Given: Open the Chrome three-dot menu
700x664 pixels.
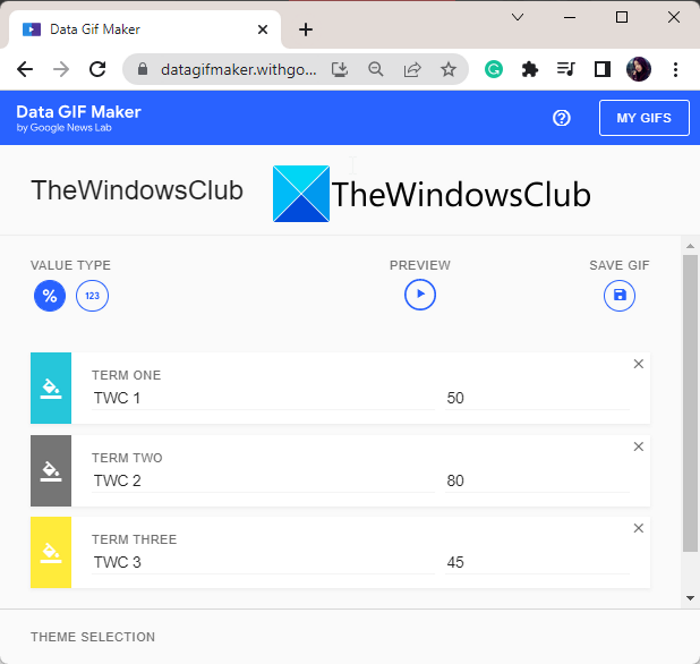Looking at the screenshot, I should 675,69.
